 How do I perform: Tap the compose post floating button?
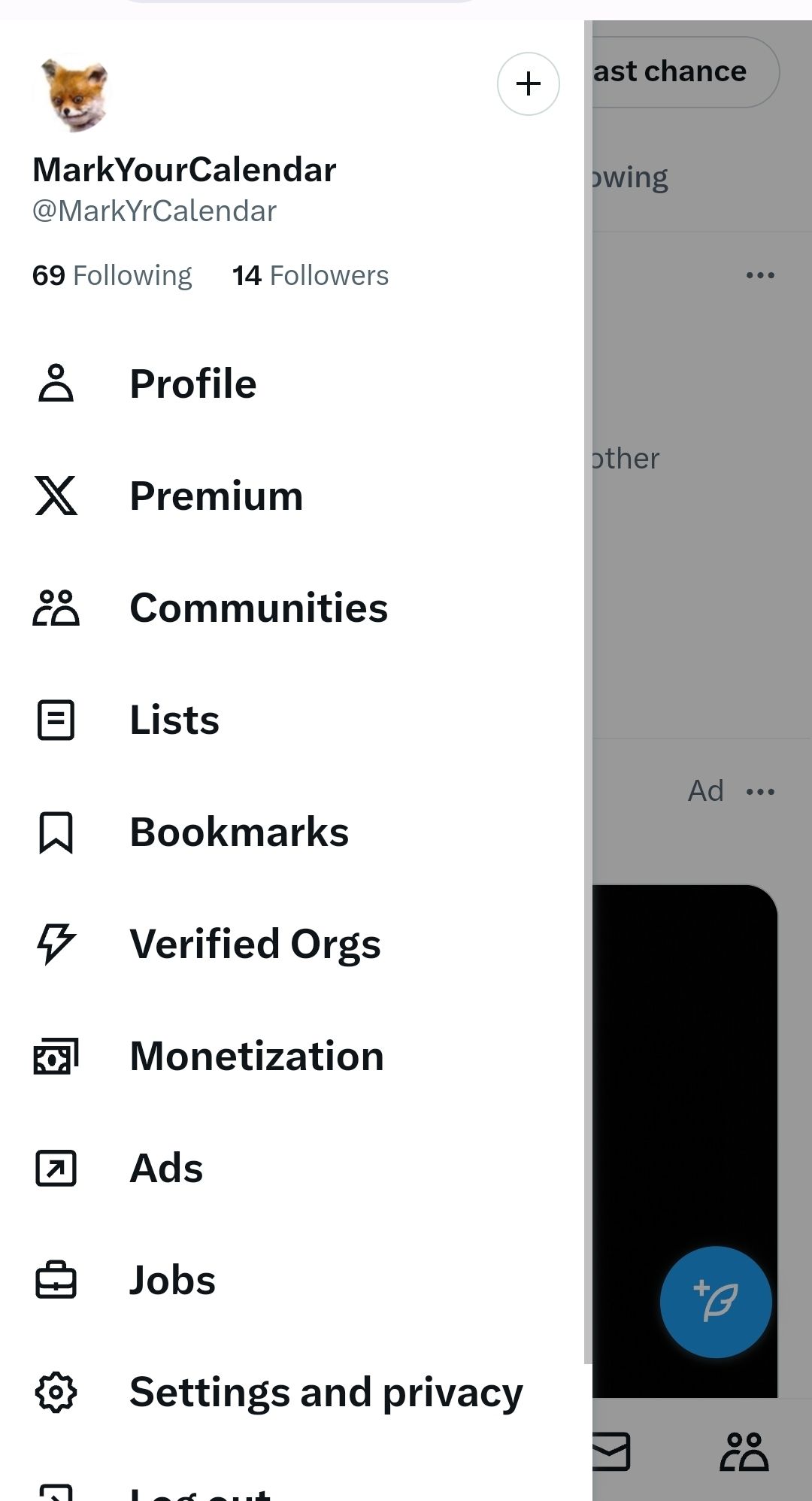(x=716, y=1302)
